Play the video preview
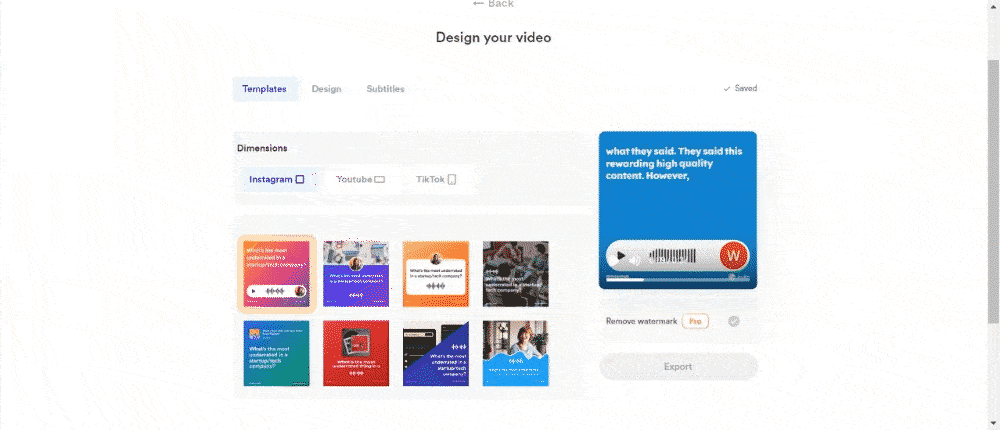Viewport: 1000px width, 430px height. click(x=621, y=256)
